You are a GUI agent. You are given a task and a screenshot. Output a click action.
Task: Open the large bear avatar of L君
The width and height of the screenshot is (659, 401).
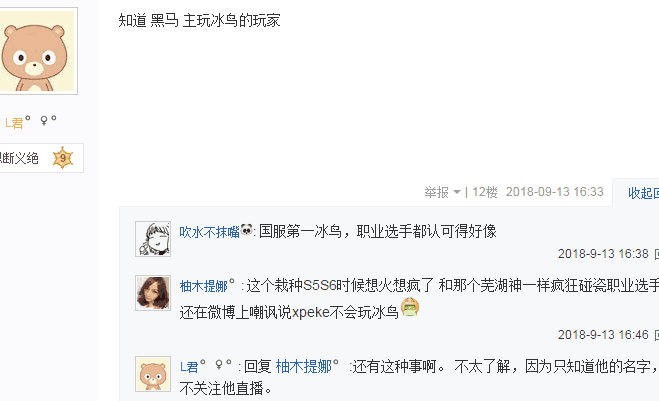pyautogui.click(x=37, y=51)
